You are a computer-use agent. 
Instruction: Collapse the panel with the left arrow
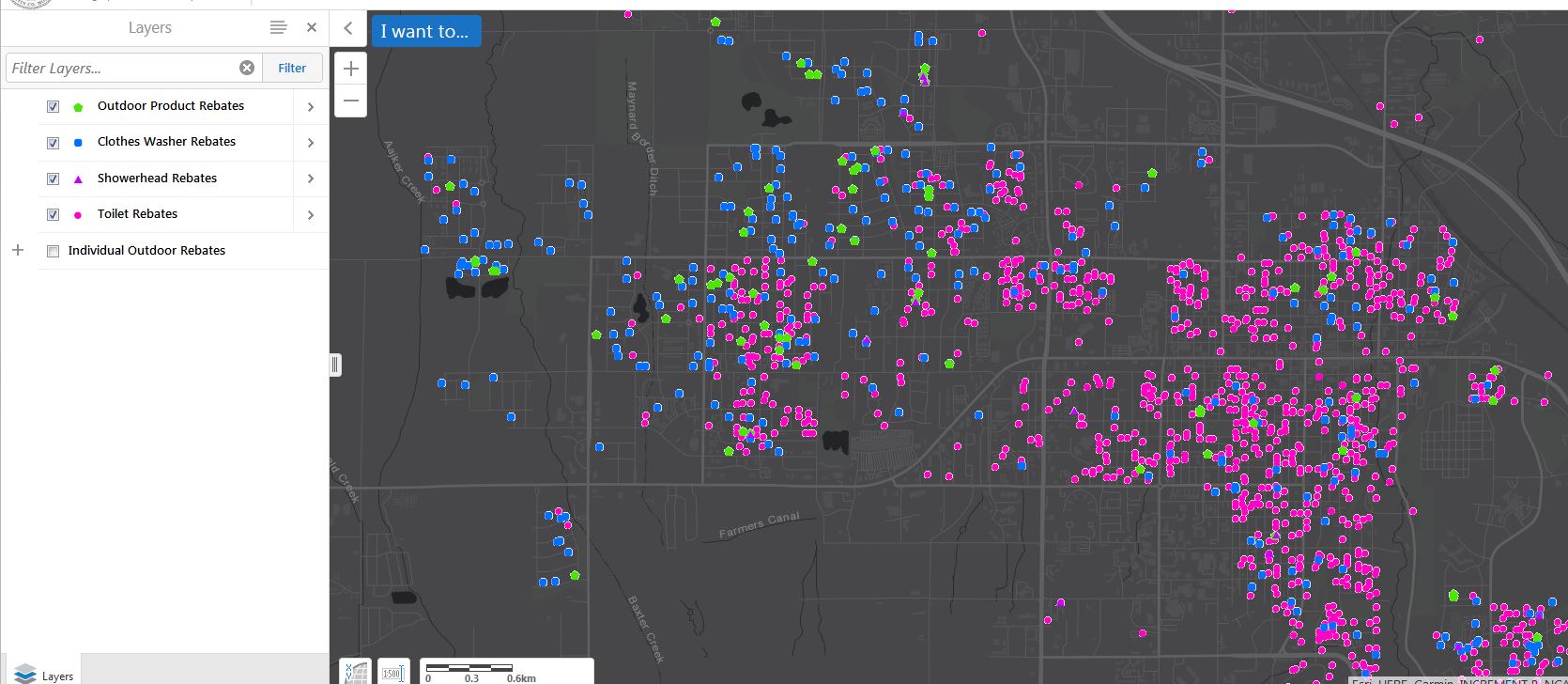tap(347, 28)
